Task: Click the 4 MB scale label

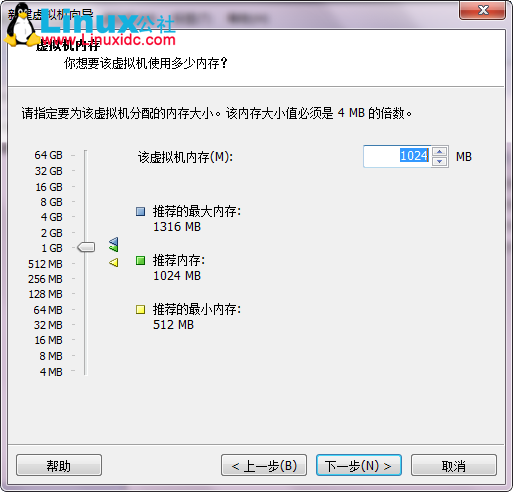Action: pos(51,372)
